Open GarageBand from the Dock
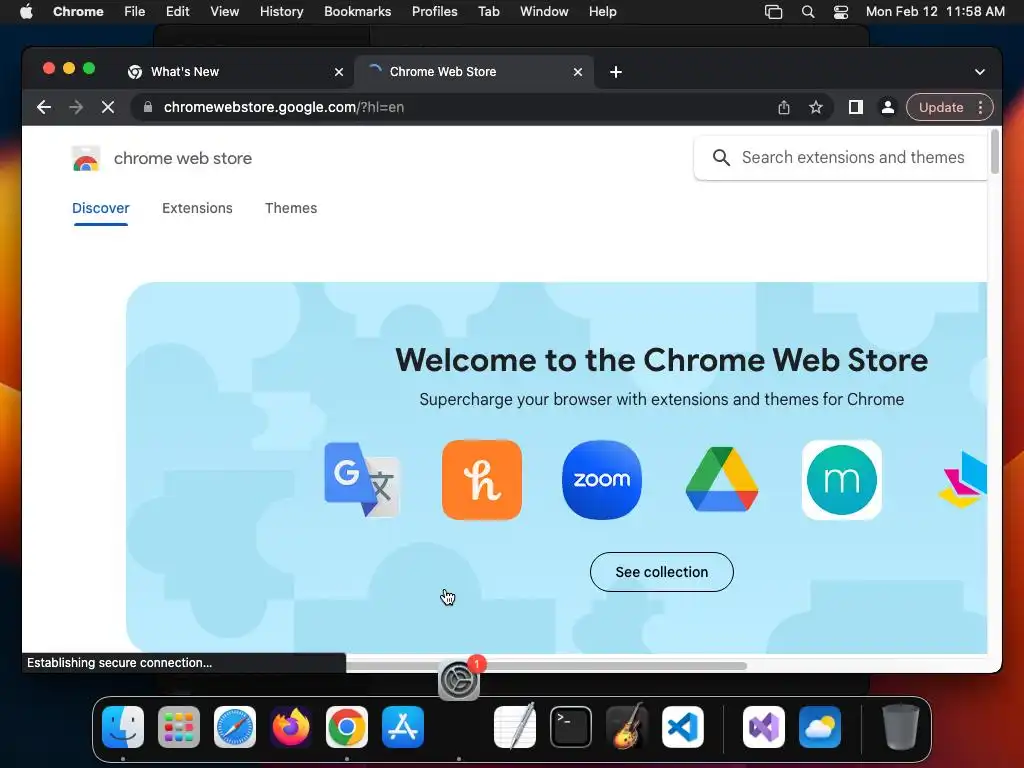Screen dimensions: 1024x768 tap(627, 727)
